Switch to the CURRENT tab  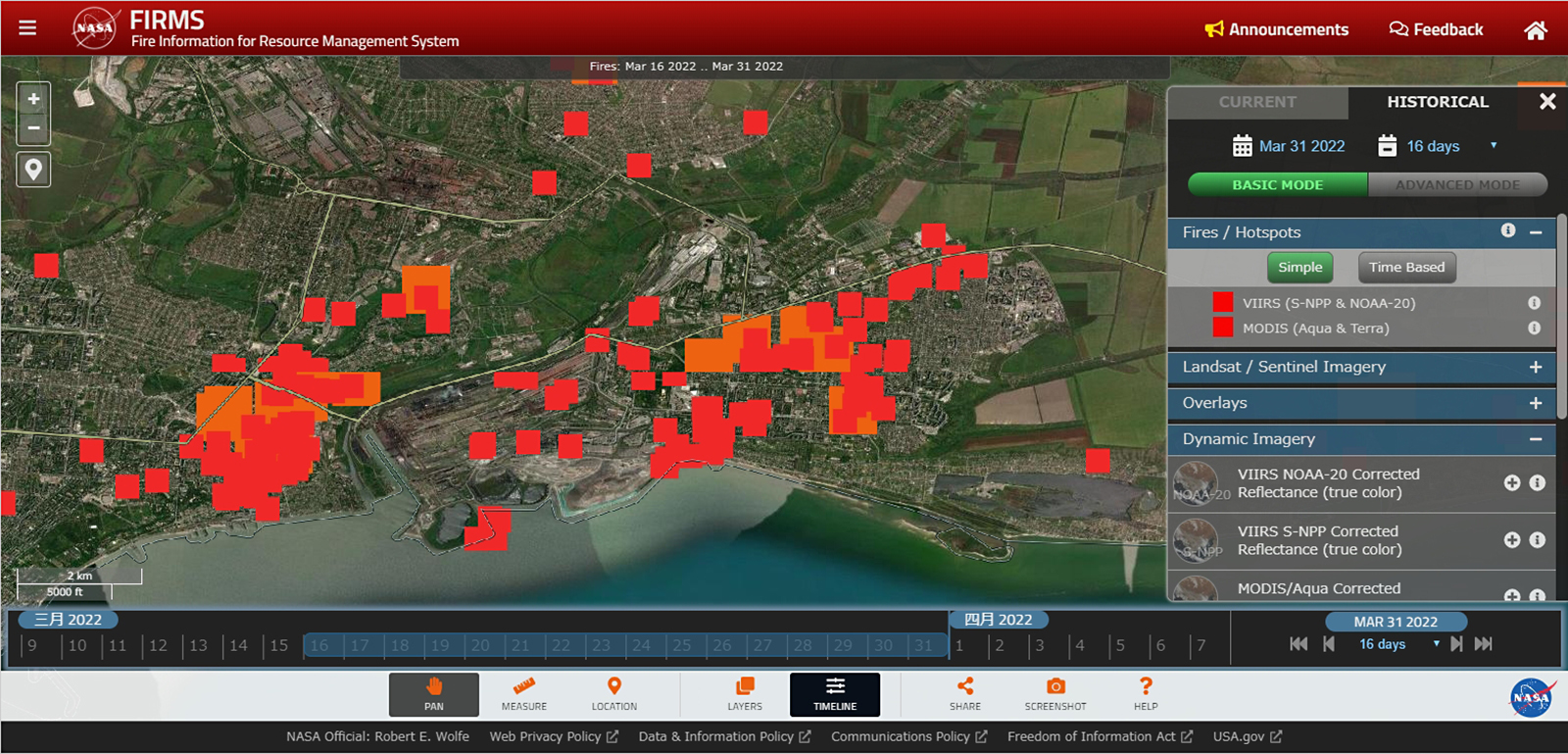point(1257,102)
